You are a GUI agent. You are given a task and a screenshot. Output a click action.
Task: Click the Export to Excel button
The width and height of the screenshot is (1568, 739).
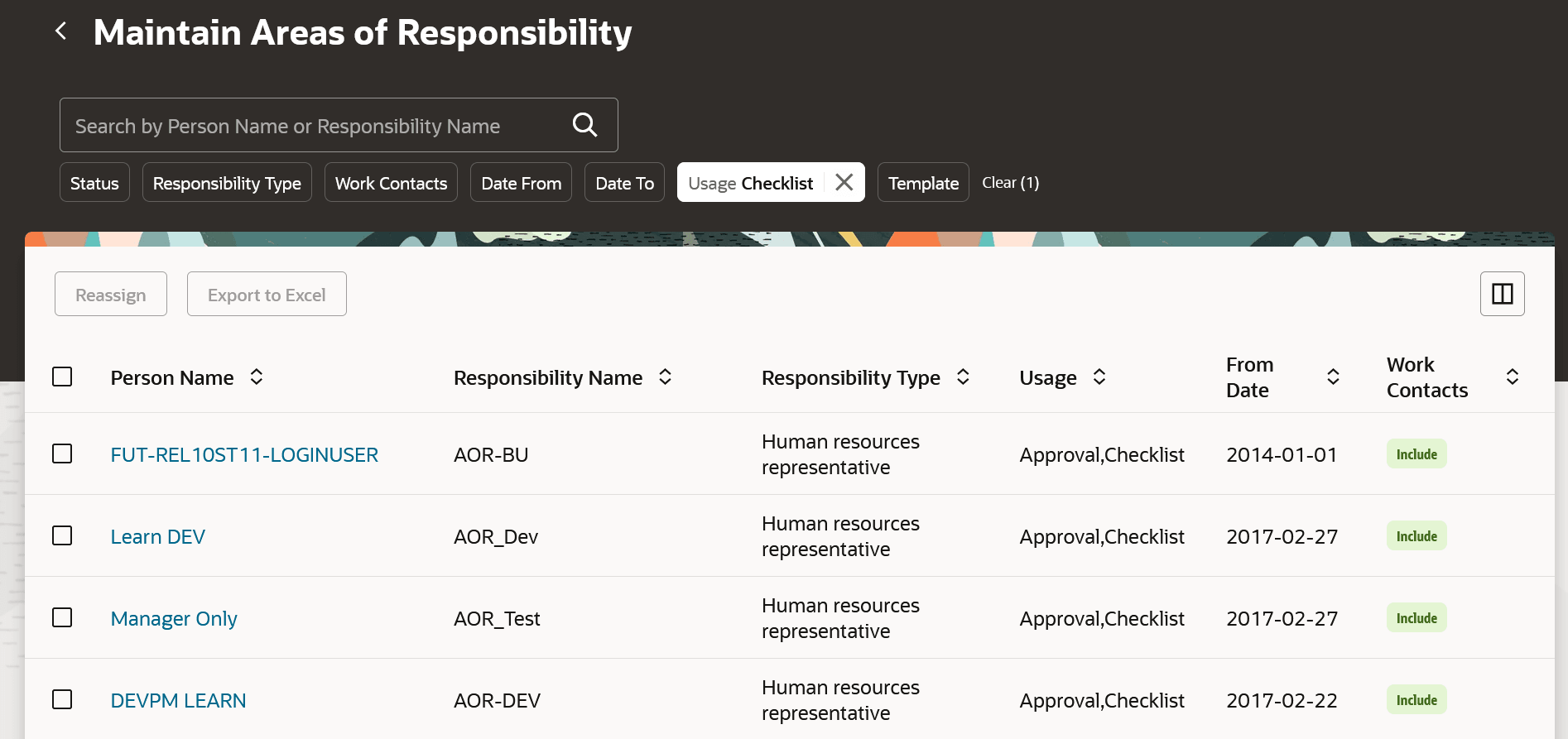coord(267,295)
